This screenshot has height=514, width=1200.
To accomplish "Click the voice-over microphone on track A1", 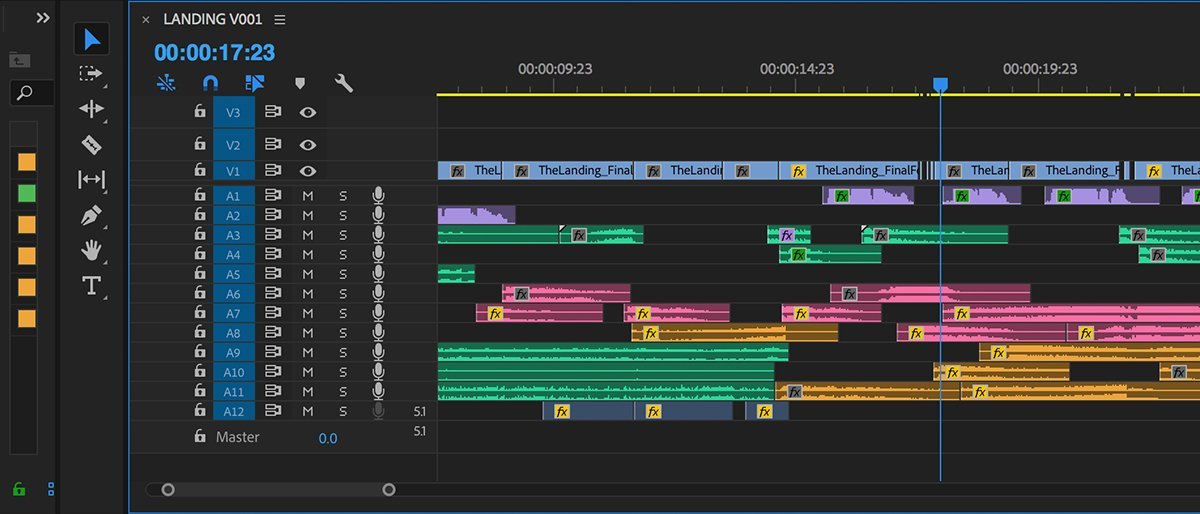I will coord(378,196).
